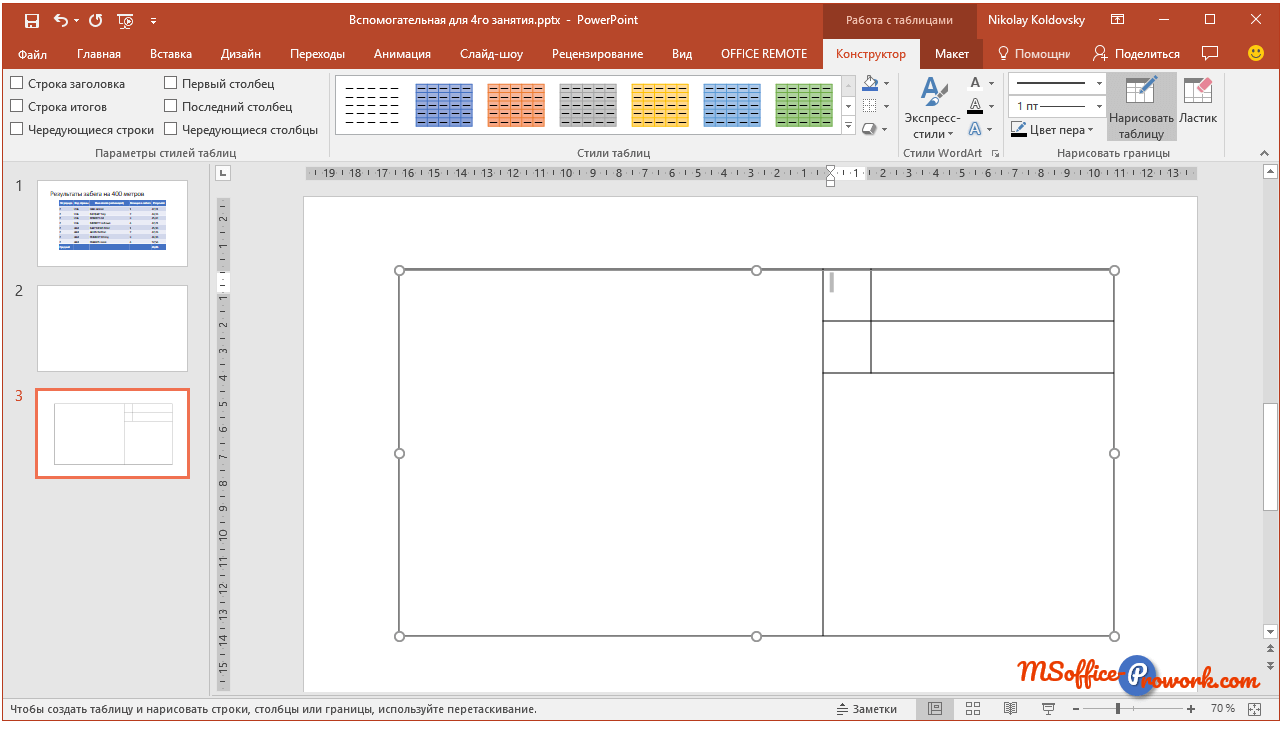
Task: Open the 1 пт pen weight dropdown
Action: click(1056, 106)
